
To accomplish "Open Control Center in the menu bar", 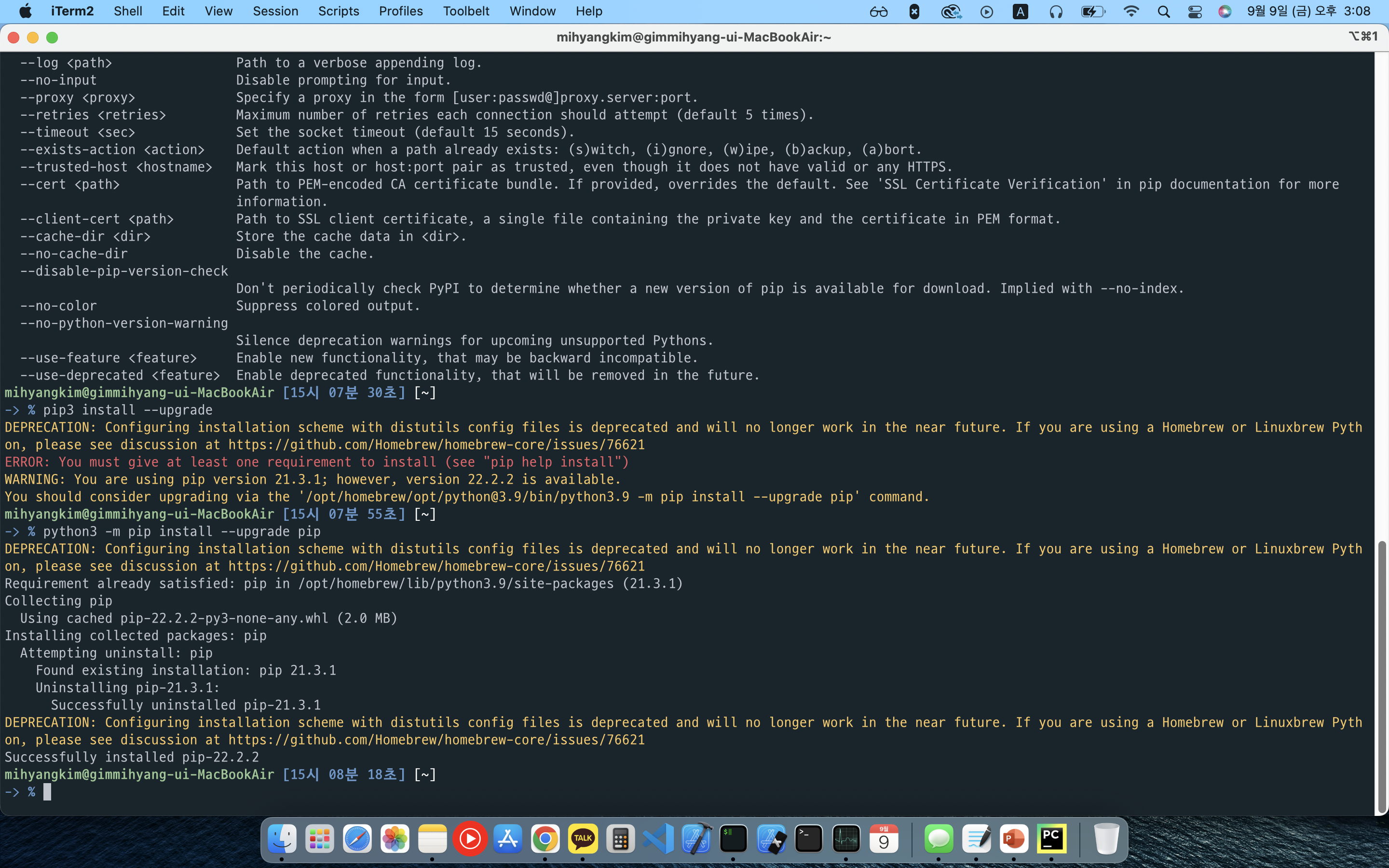I will tap(1195, 12).
